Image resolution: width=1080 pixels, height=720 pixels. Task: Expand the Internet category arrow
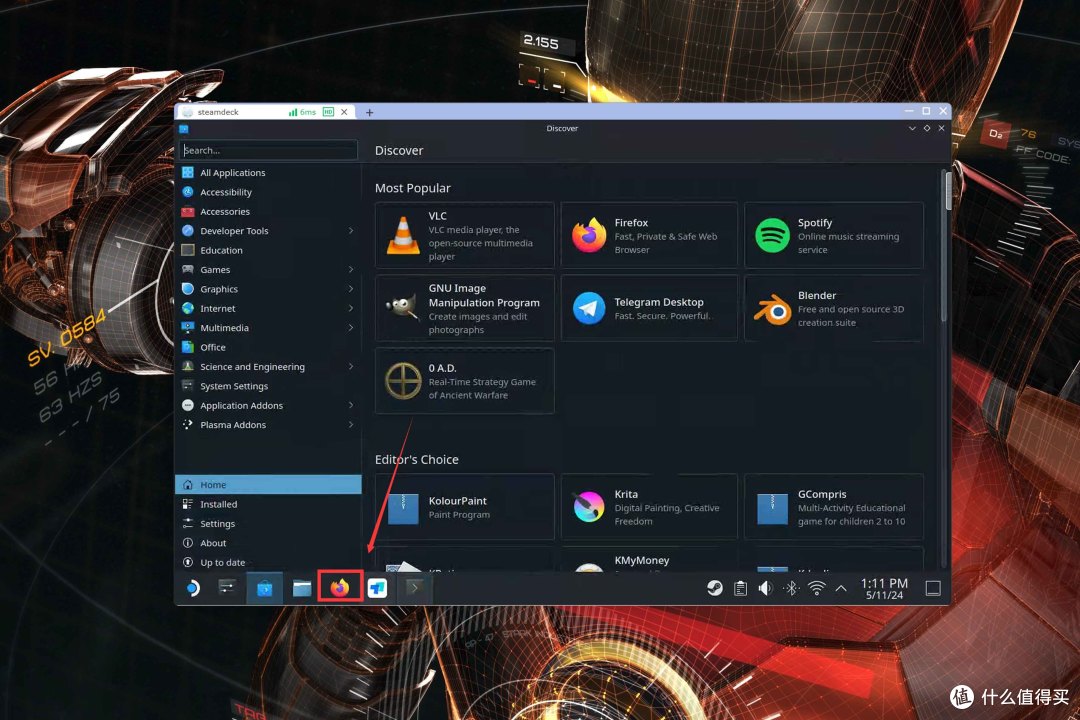(x=351, y=308)
